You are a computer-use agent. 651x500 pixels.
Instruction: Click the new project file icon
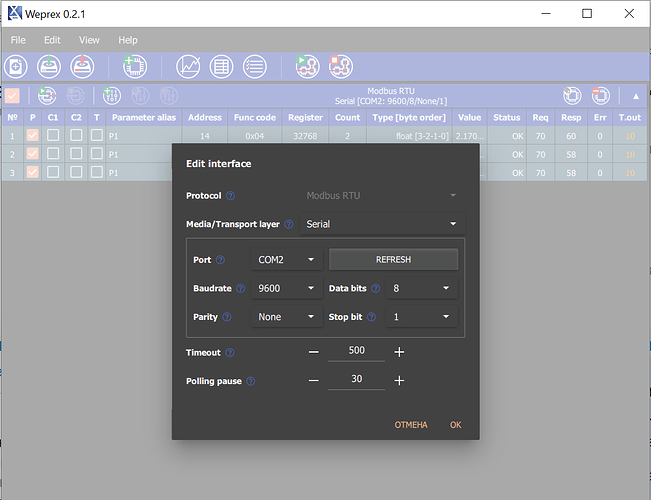click(16, 66)
